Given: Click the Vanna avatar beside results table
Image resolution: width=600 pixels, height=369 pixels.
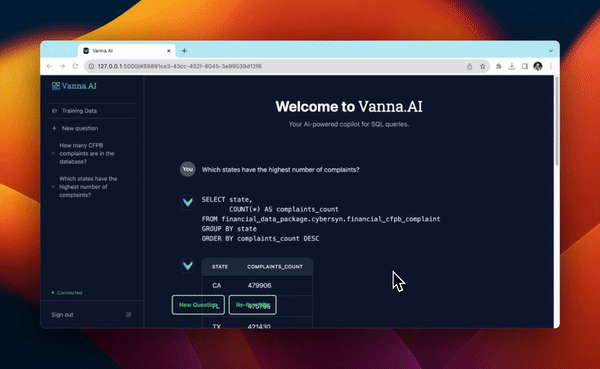Looking at the screenshot, I should [x=188, y=265].
